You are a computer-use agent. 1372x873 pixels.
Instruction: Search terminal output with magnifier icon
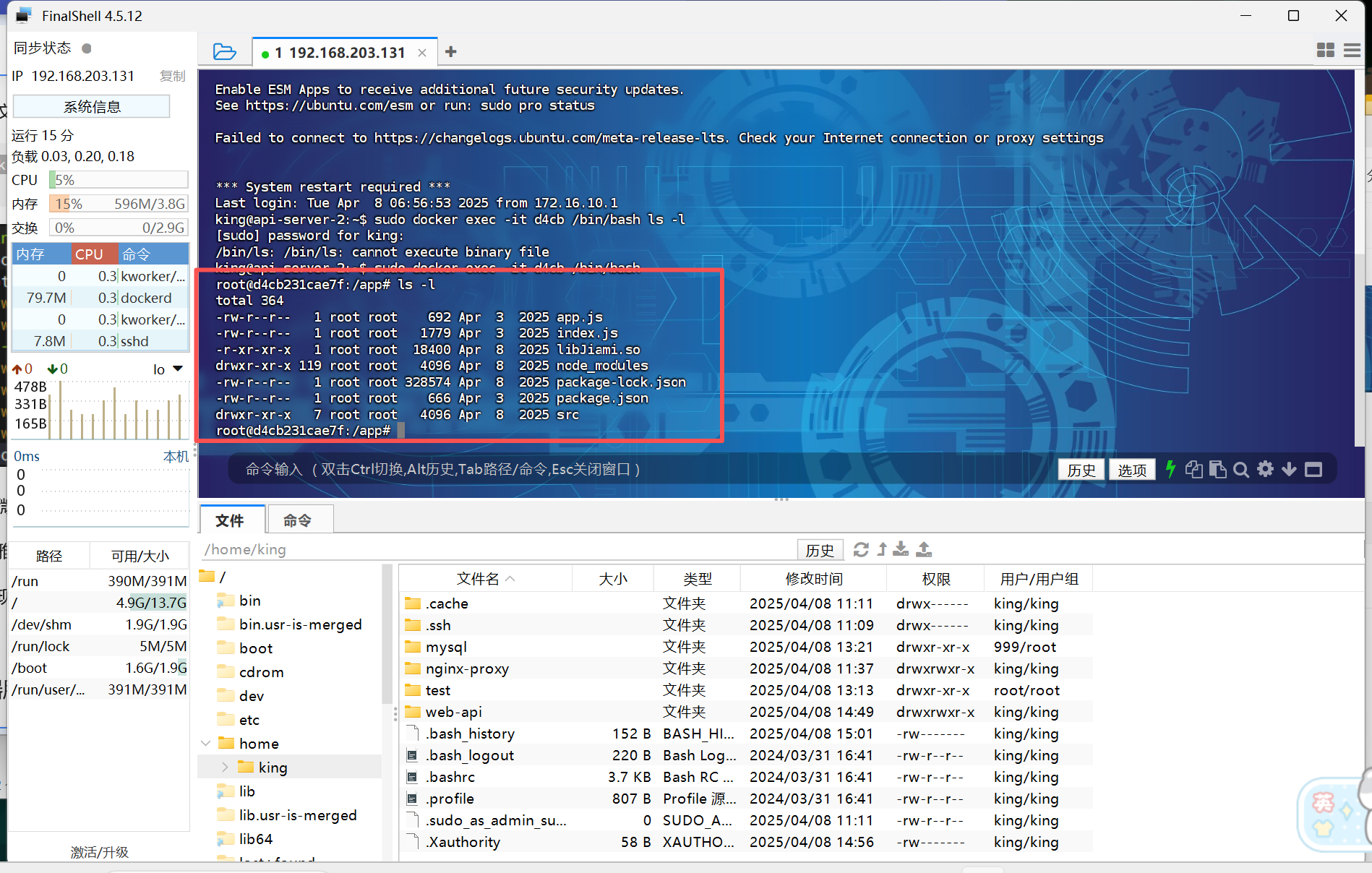pos(1241,470)
